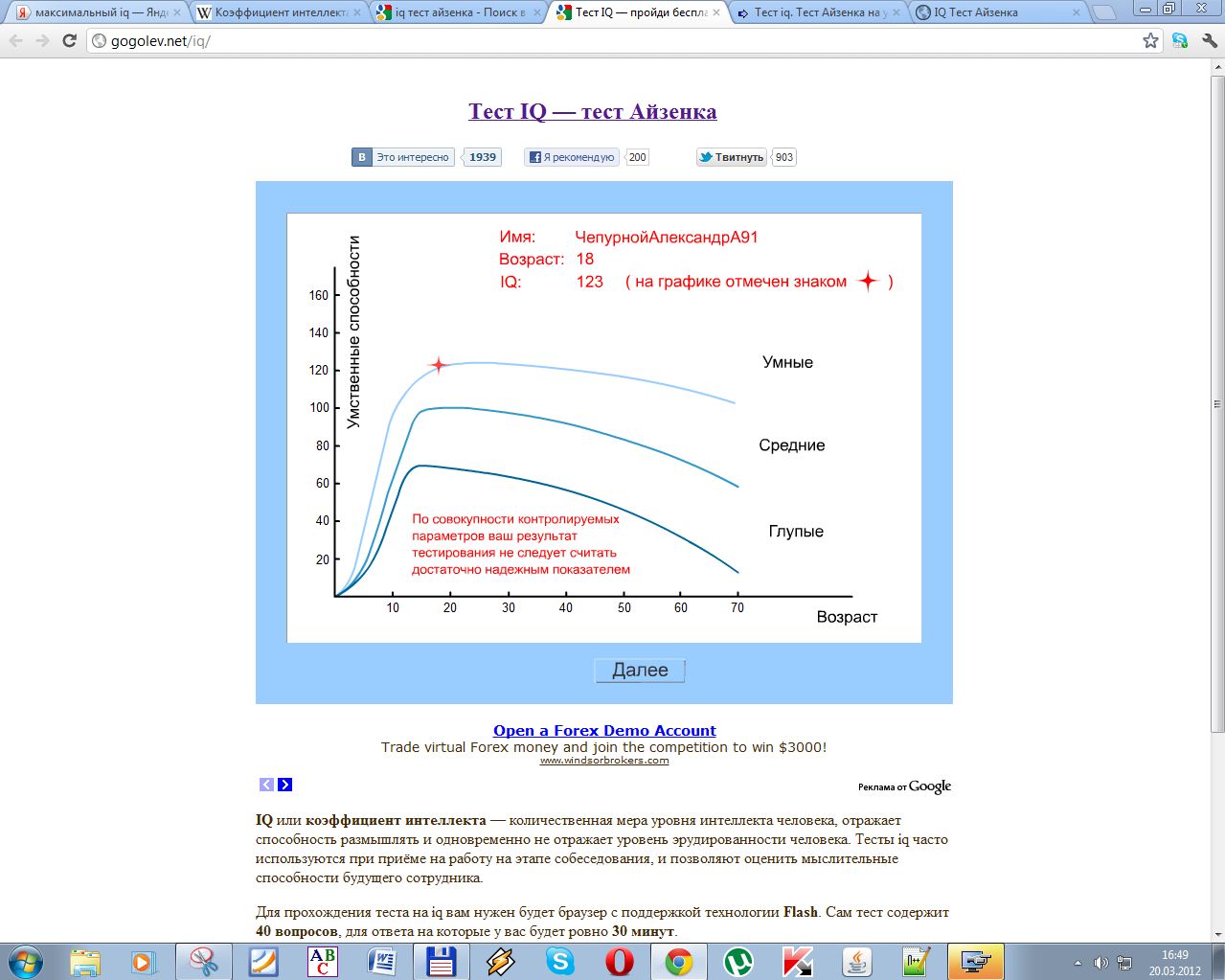Image resolution: width=1225 pixels, height=980 pixels.
Task: Click the vertical page scrollbar
Action: point(1217,402)
